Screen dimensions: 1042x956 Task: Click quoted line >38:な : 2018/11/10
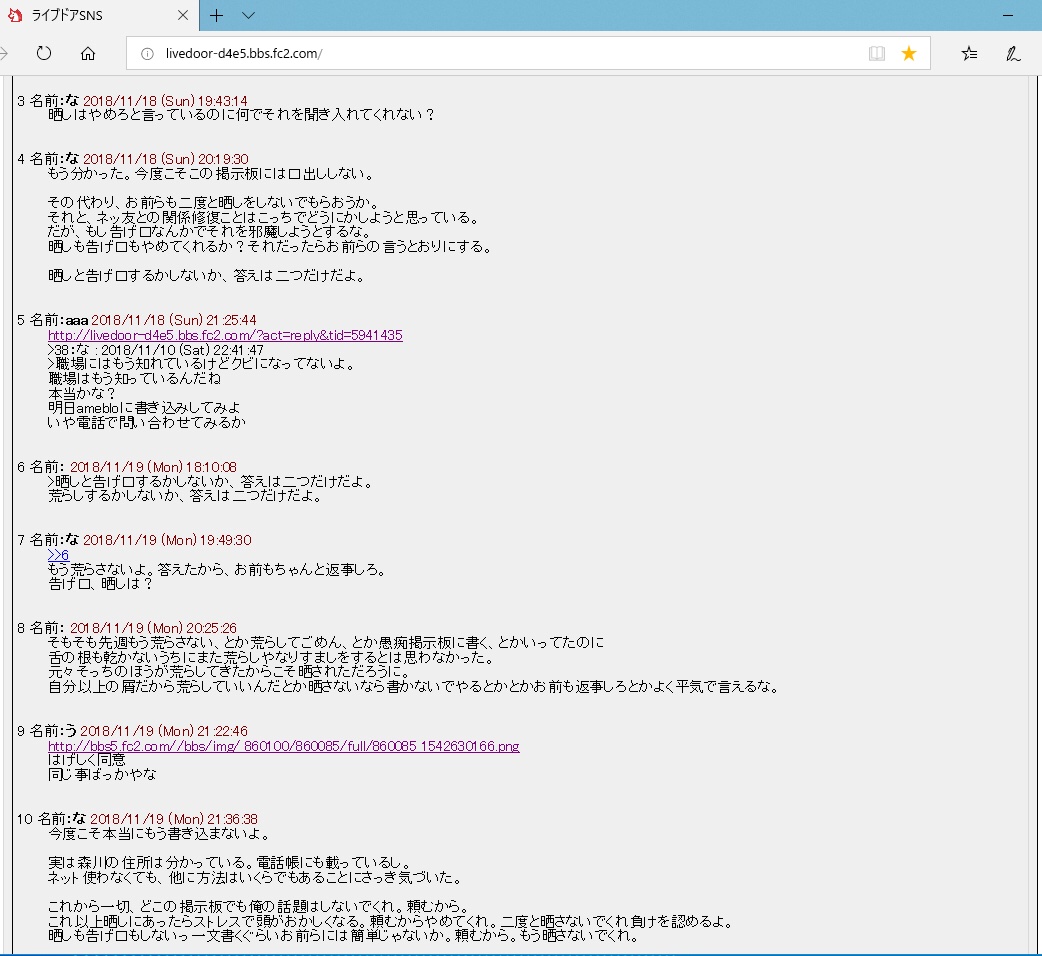[x=156, y=350]
